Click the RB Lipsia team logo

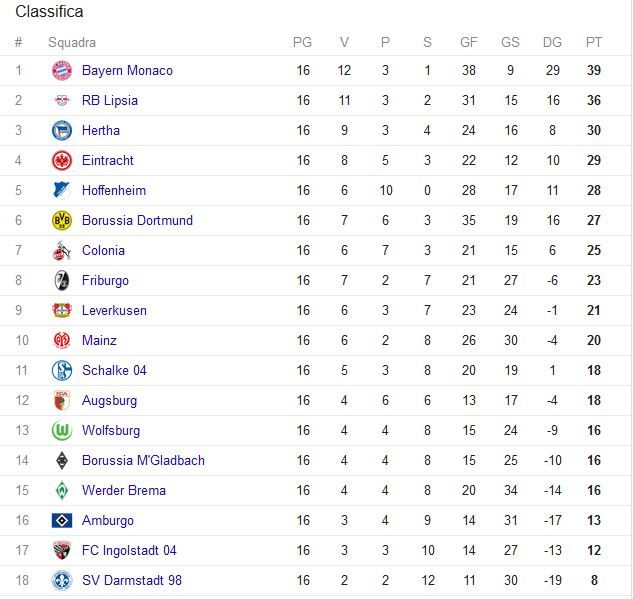[62, 101]
